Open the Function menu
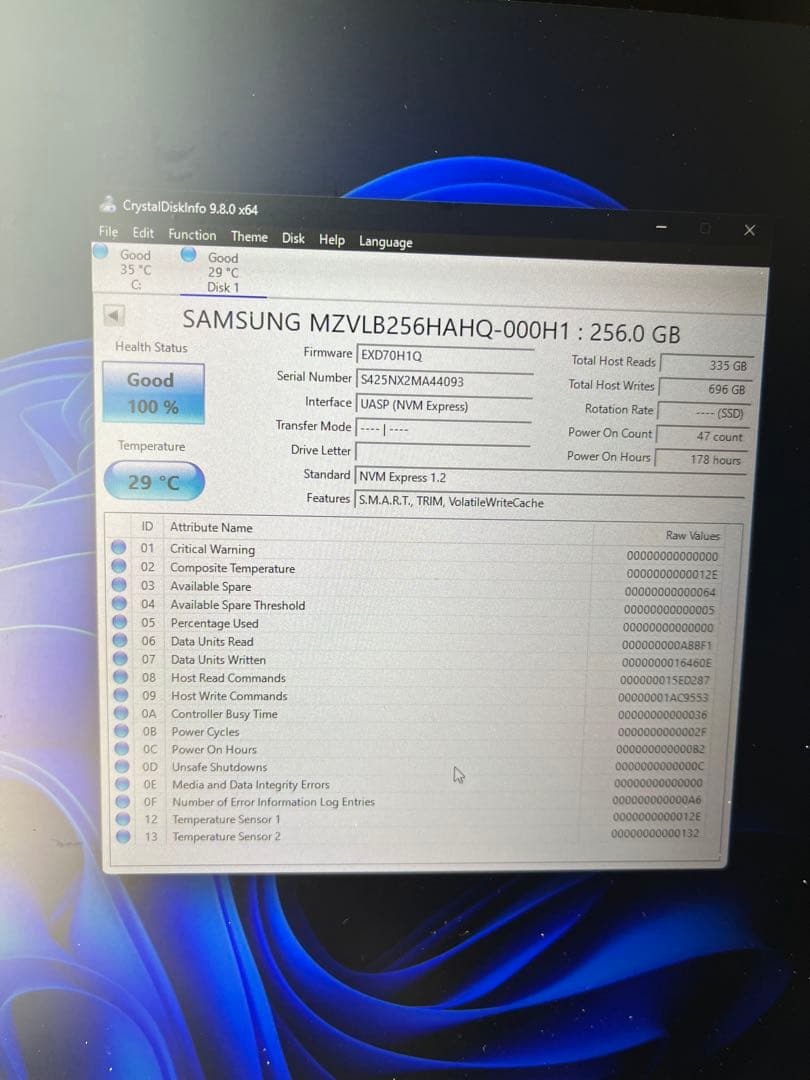The height and width of the screenshot is (1080, 810). click(x=192, y=235)
